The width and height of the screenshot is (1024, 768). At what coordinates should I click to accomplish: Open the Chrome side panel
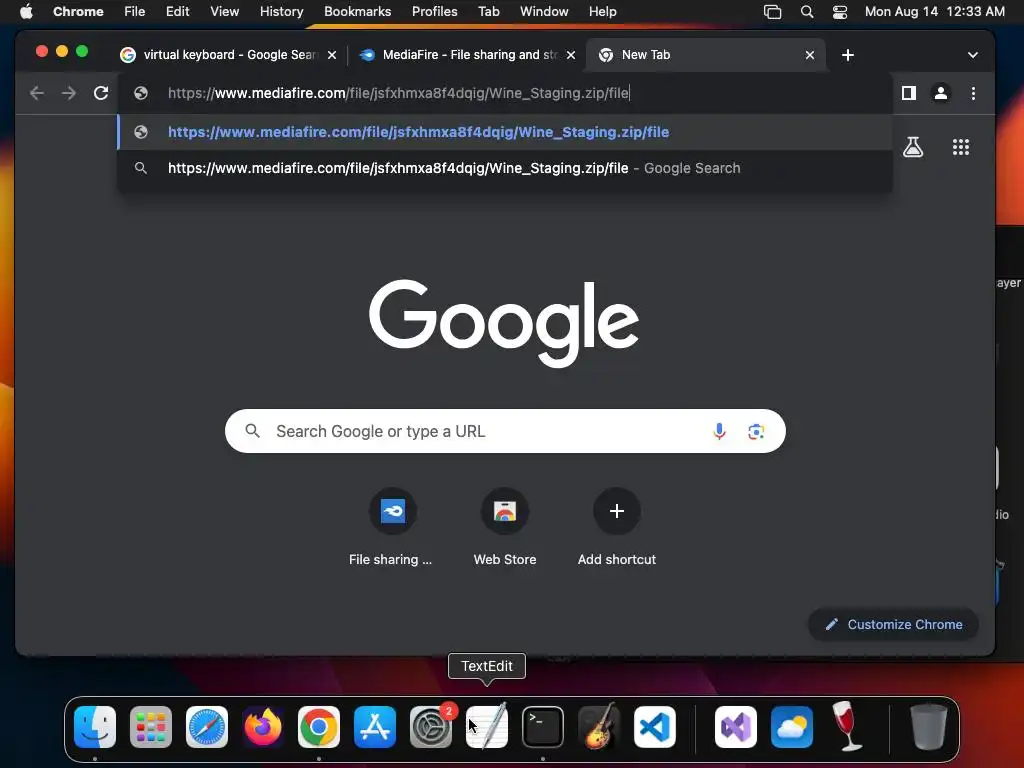pyautogui.click(x=908, y=93)
